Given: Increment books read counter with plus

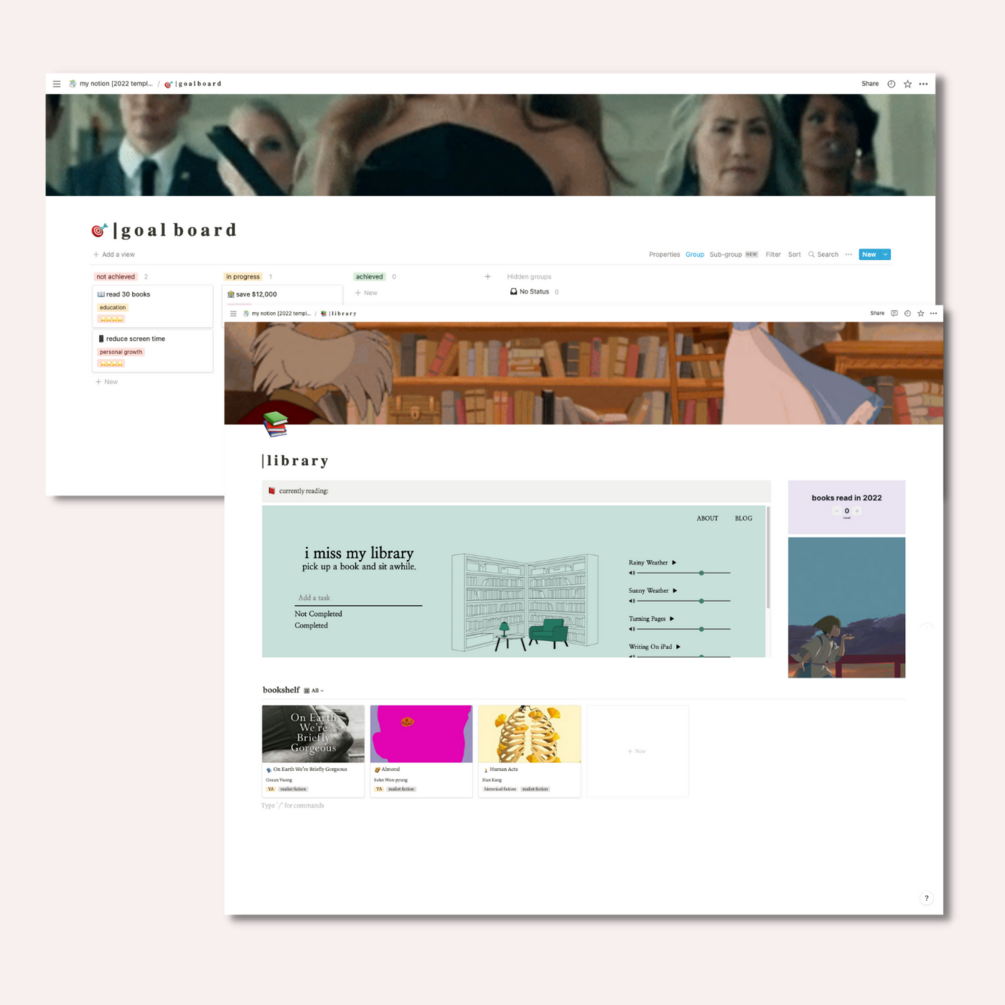Looking at the screenshot, I should click(857, 511).
